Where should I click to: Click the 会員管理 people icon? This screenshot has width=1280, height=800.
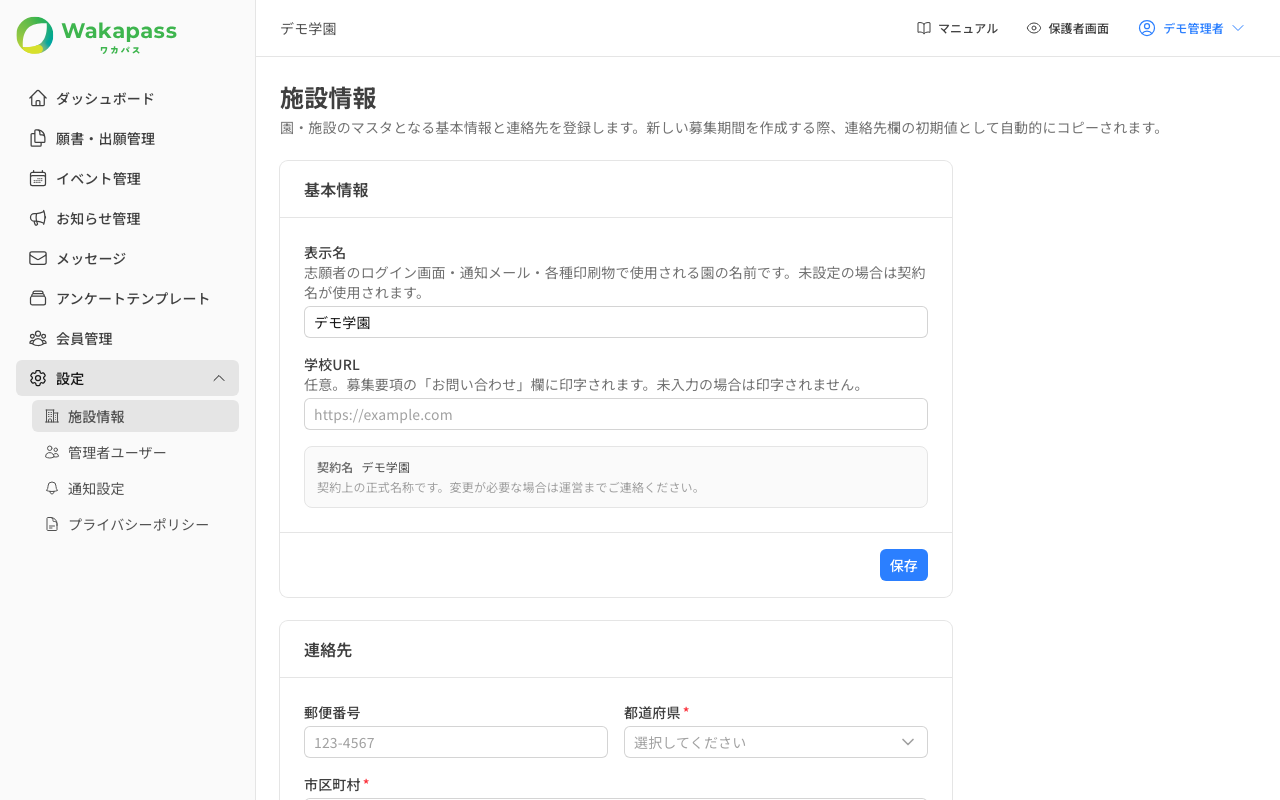38,338
